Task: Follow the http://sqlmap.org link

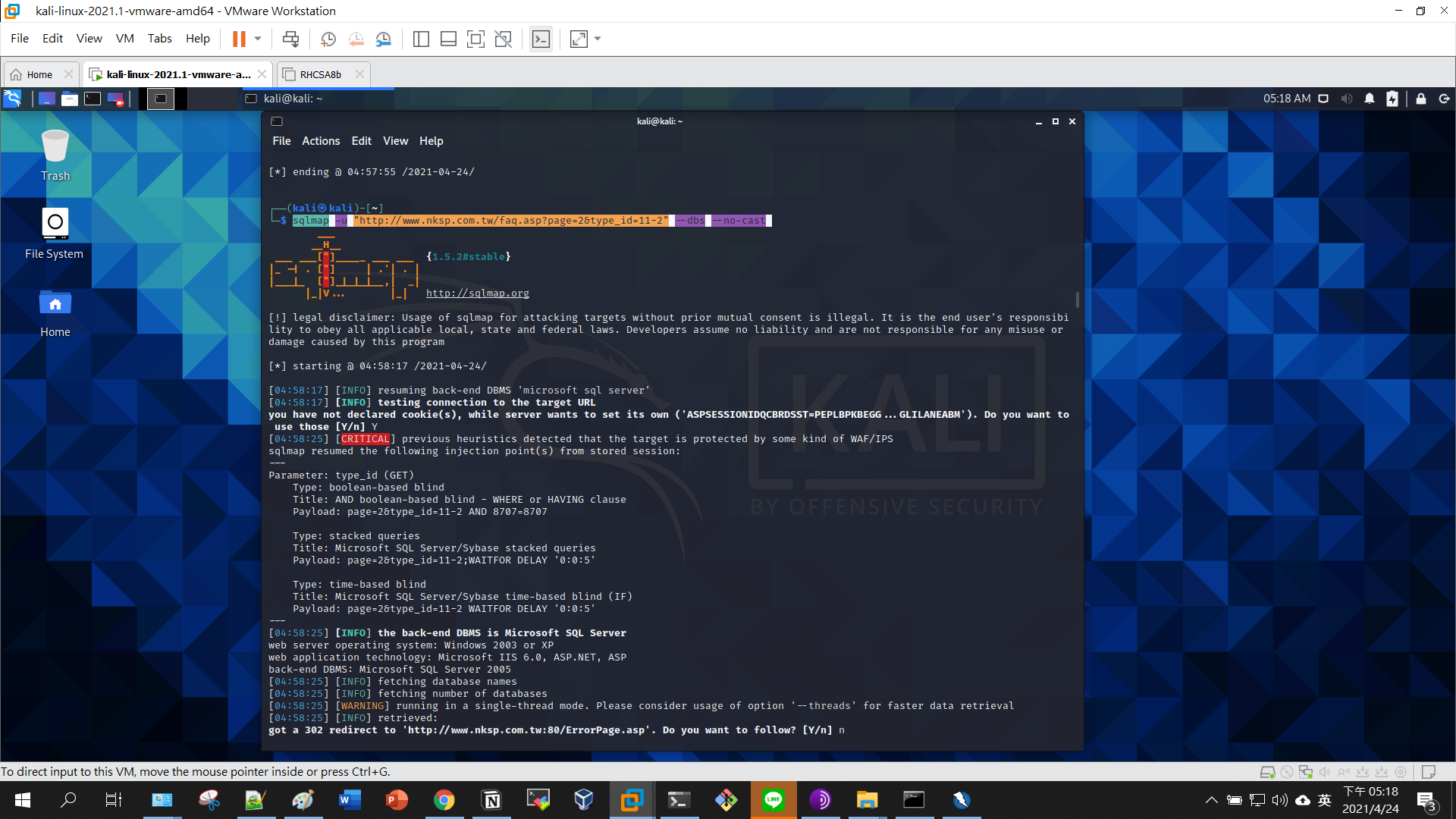Action: pos(478,293)
